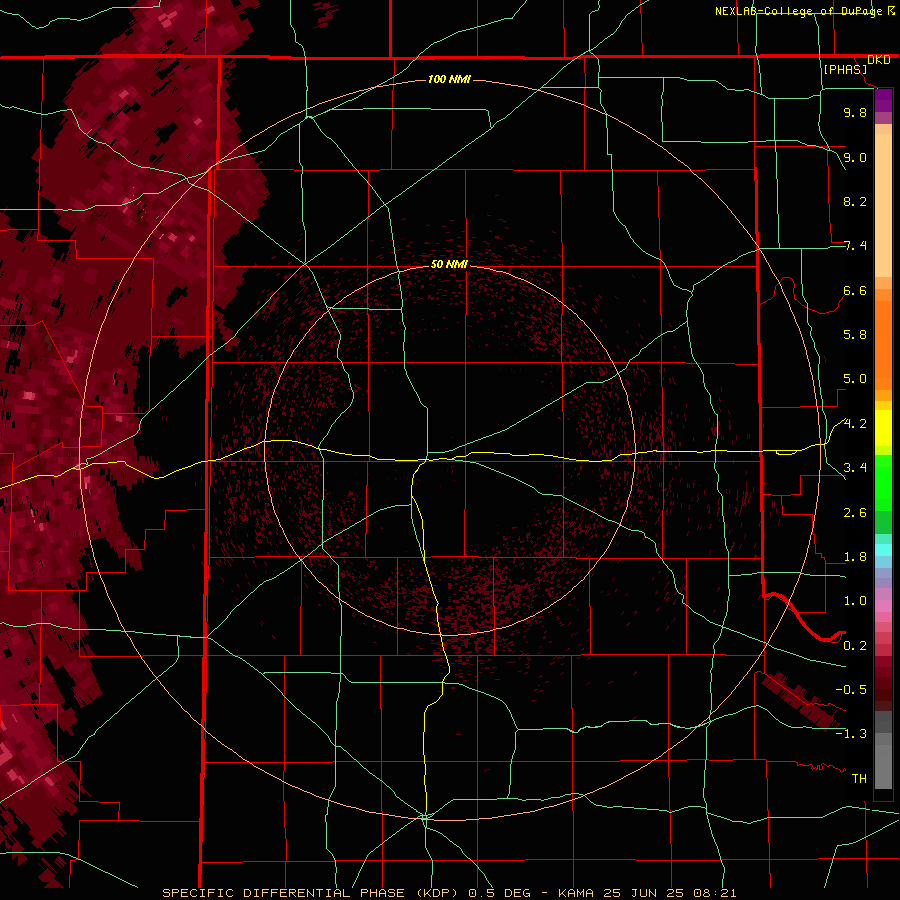Pick the bright green segment of the color bar

pyautogui.click(x=883, y=483)
